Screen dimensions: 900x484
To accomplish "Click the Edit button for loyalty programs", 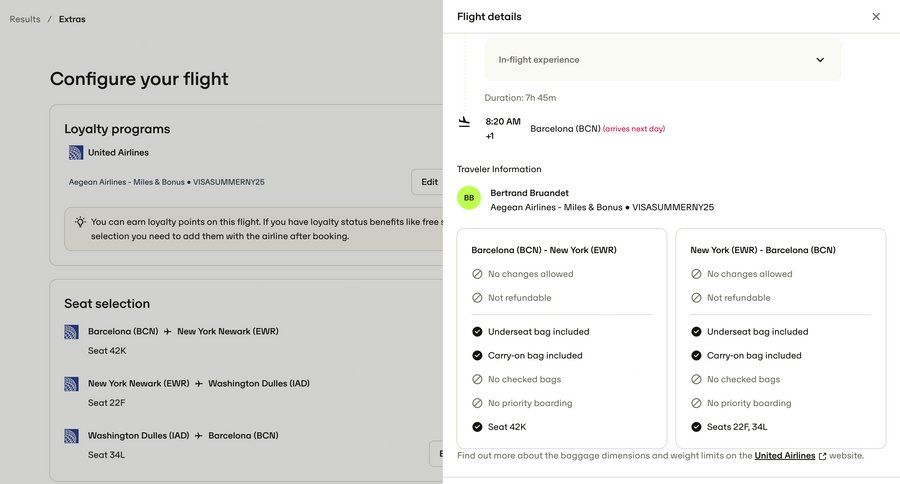I will click(x=429, y=182).
